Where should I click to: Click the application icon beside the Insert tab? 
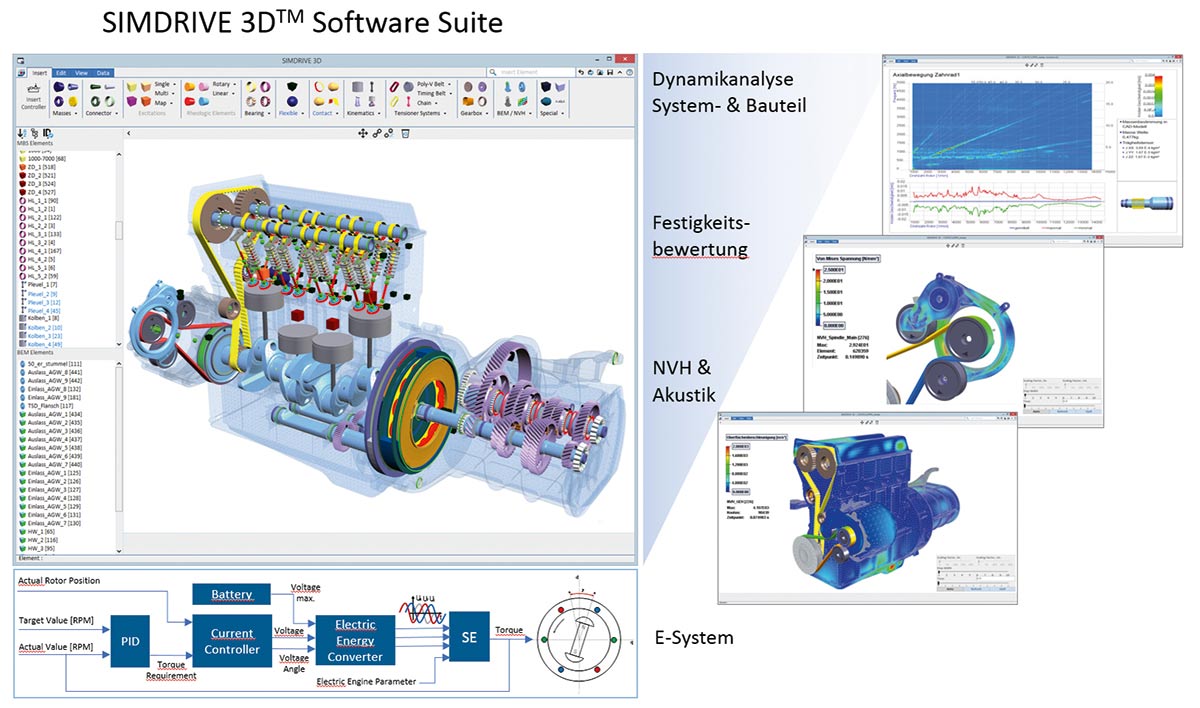coord(22,73)
